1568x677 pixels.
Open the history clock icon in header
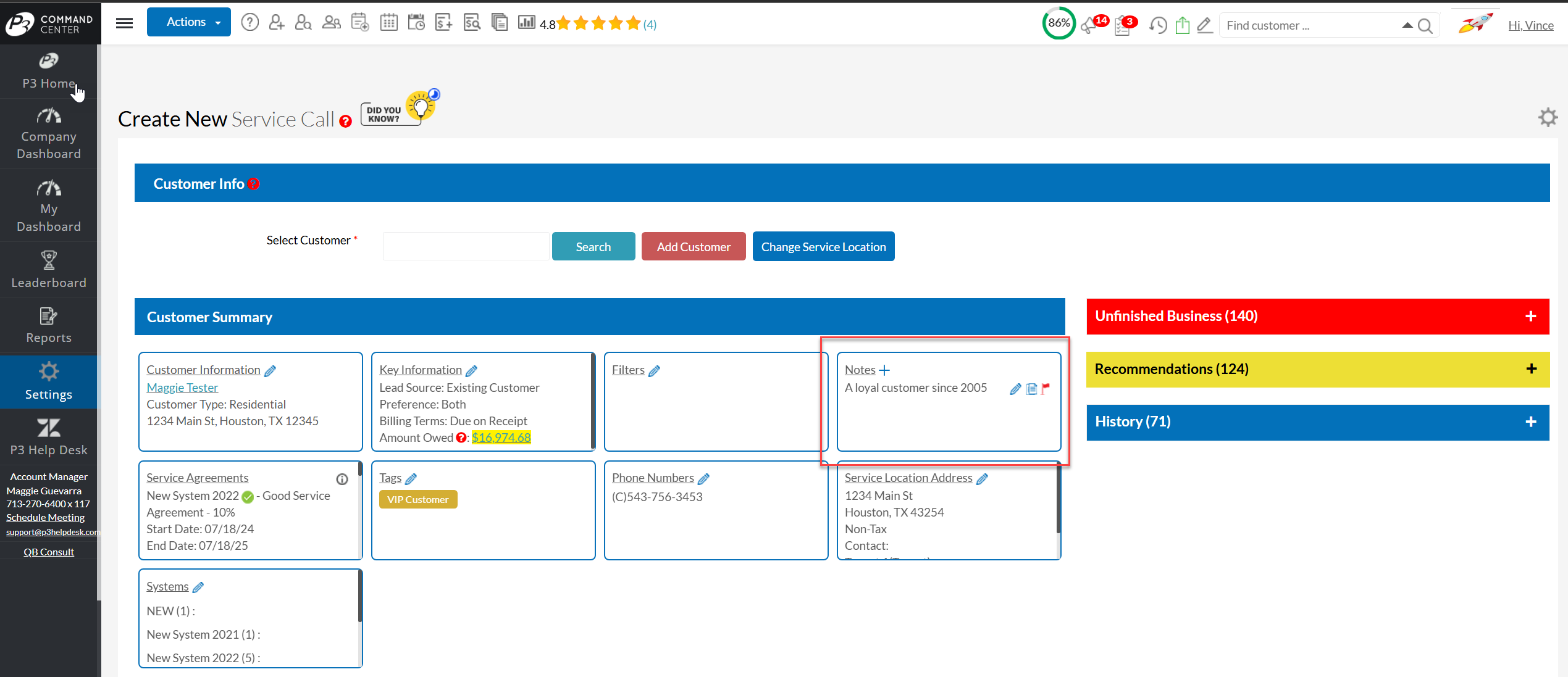point(1157,25)
